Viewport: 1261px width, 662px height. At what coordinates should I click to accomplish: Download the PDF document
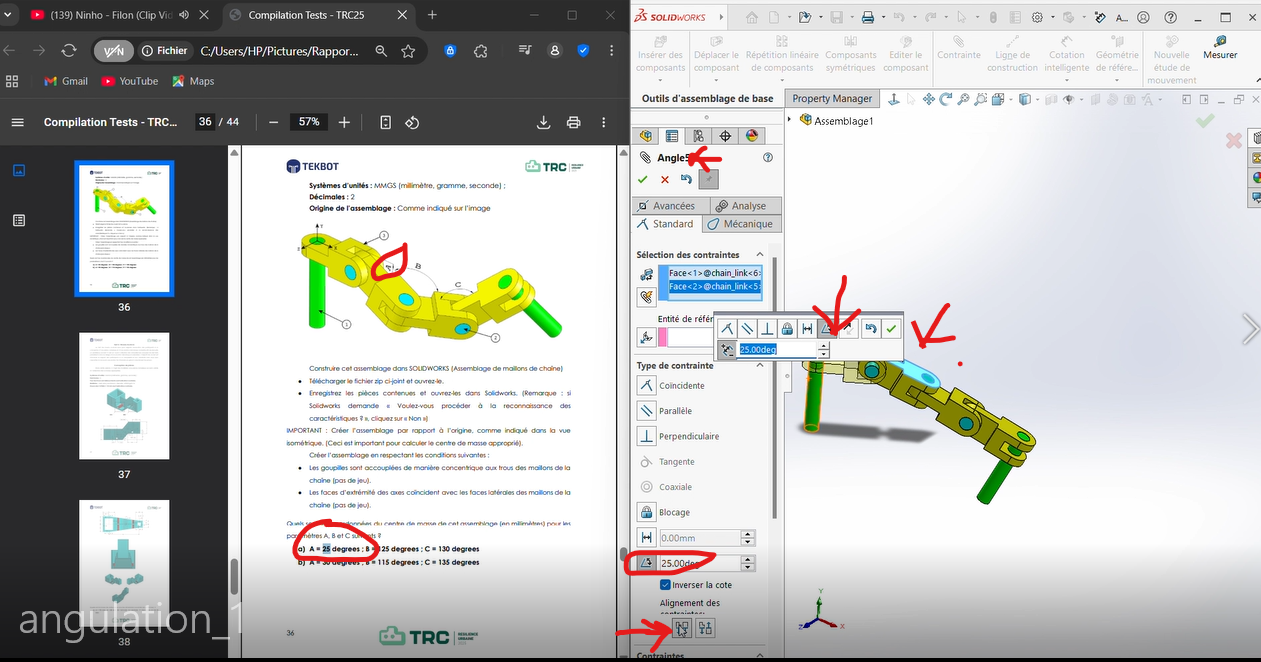544,122
